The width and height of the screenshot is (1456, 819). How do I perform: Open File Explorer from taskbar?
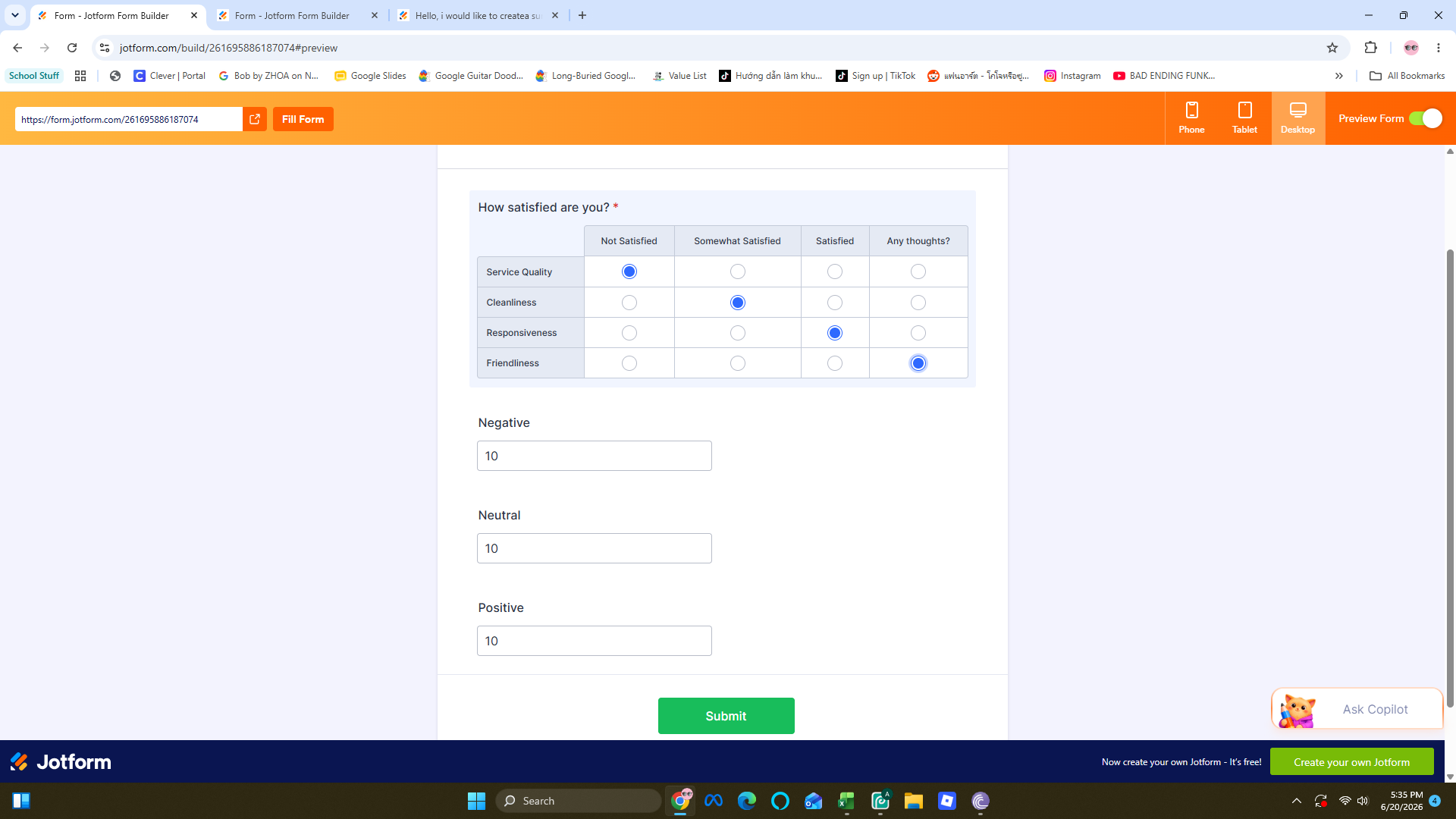[913, 801]
